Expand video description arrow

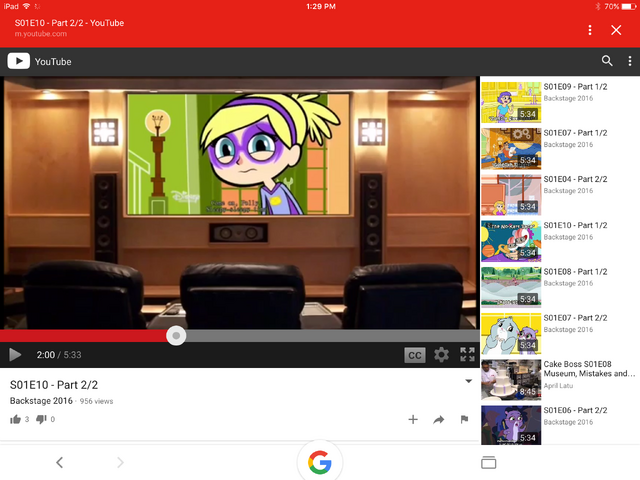(x=469, y=381)
